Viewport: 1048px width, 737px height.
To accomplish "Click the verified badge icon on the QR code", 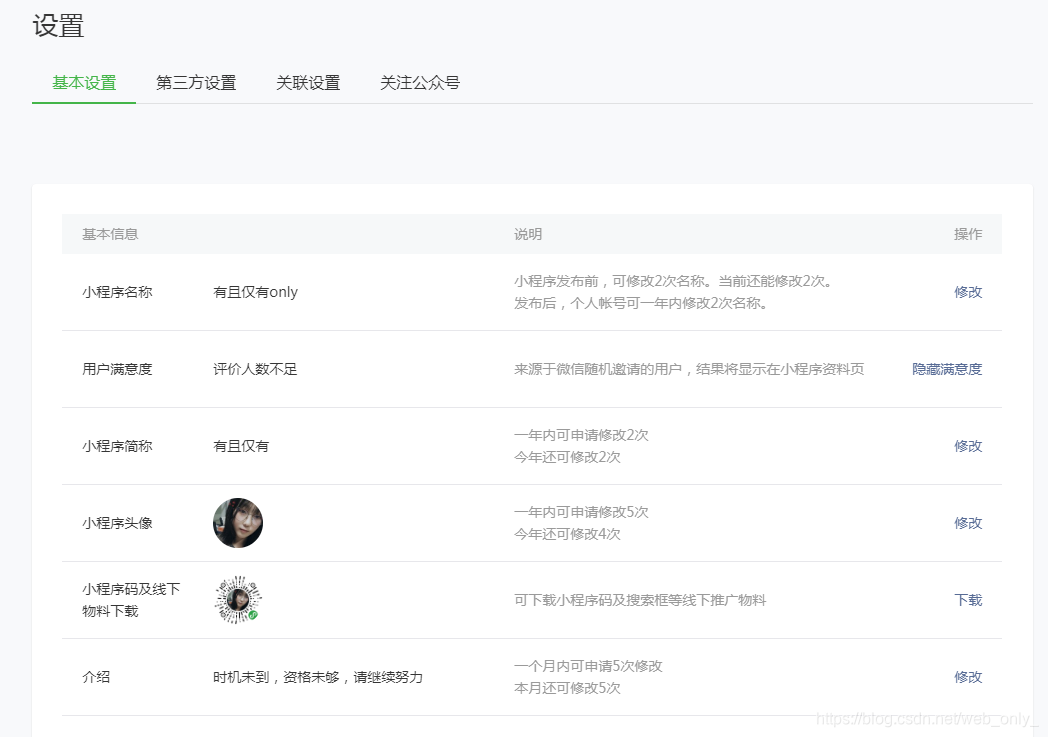I will [x=251, y=616].
